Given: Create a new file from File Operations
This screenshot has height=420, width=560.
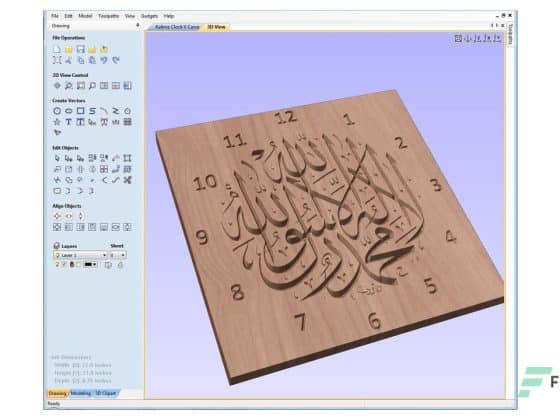Looking at the screenshot, I should (57, 49).
